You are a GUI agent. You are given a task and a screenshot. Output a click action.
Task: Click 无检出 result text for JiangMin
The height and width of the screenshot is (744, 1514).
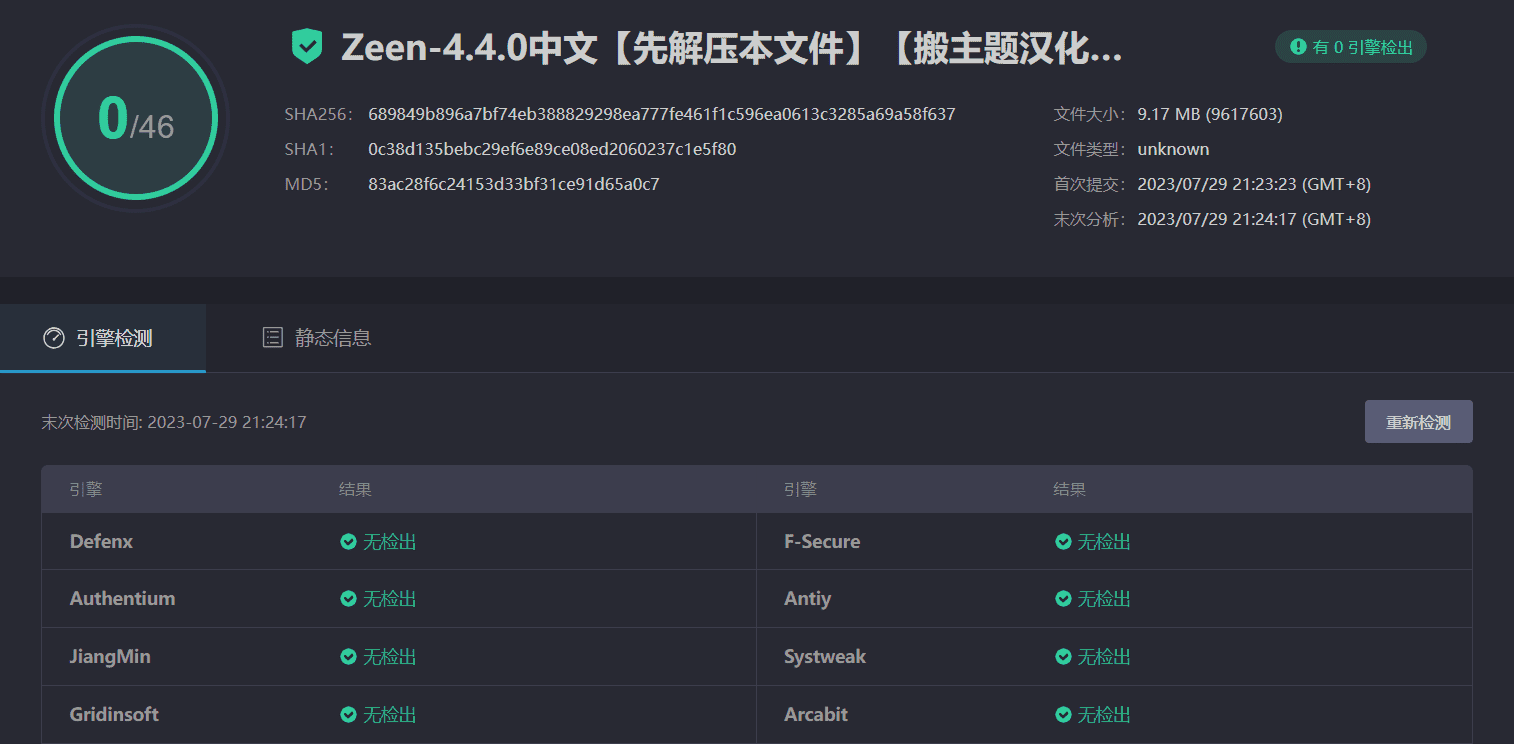click(389, 657)
